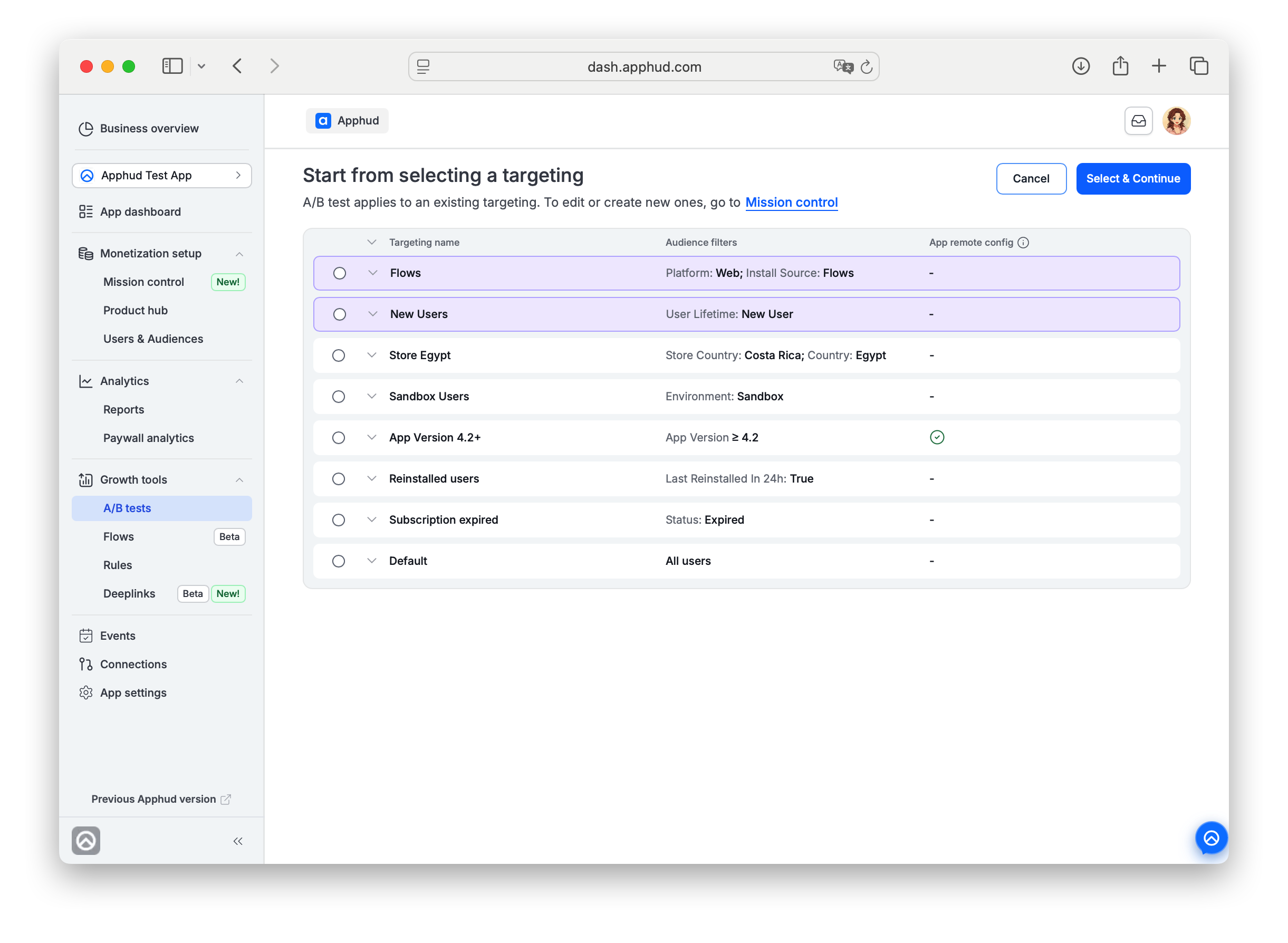This screenshot has height=943, width=1288.
Task: Expand the Sandbox Users row chevron
Action: click(x=372, y=396)
